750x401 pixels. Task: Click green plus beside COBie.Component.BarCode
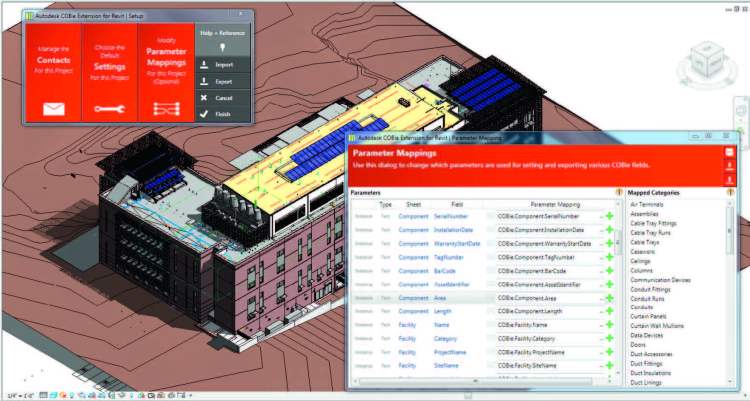point(609,271)
